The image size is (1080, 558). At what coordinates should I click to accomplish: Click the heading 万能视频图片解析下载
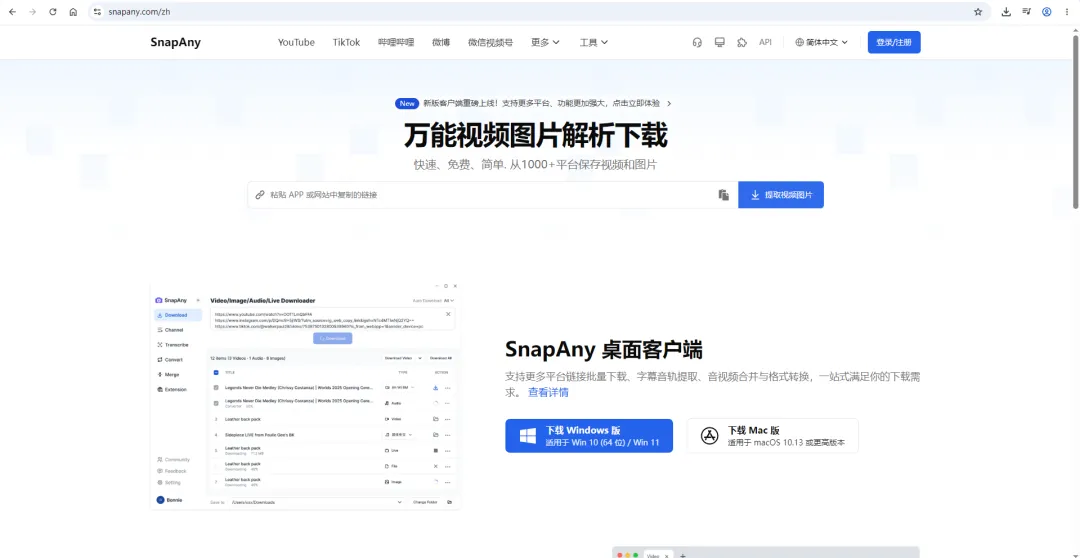(535, 136)
